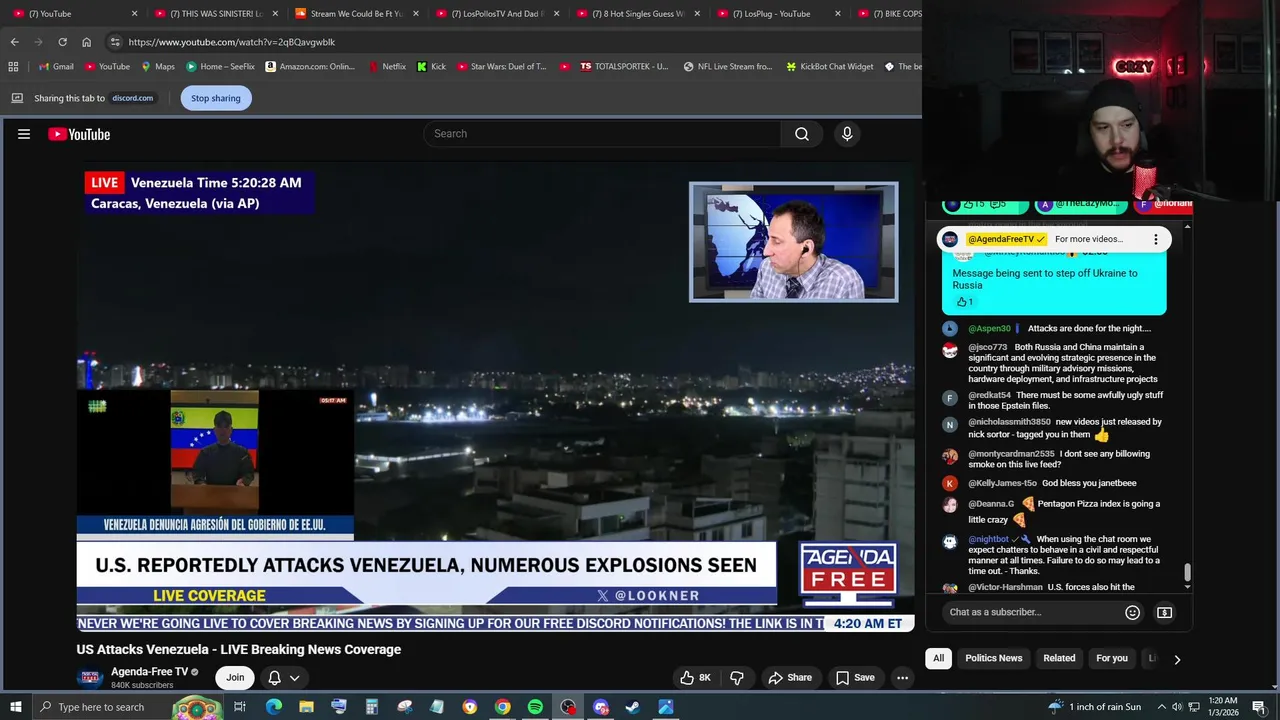
Task: Save the video with the Save button
Action: [x=855, y=677]
